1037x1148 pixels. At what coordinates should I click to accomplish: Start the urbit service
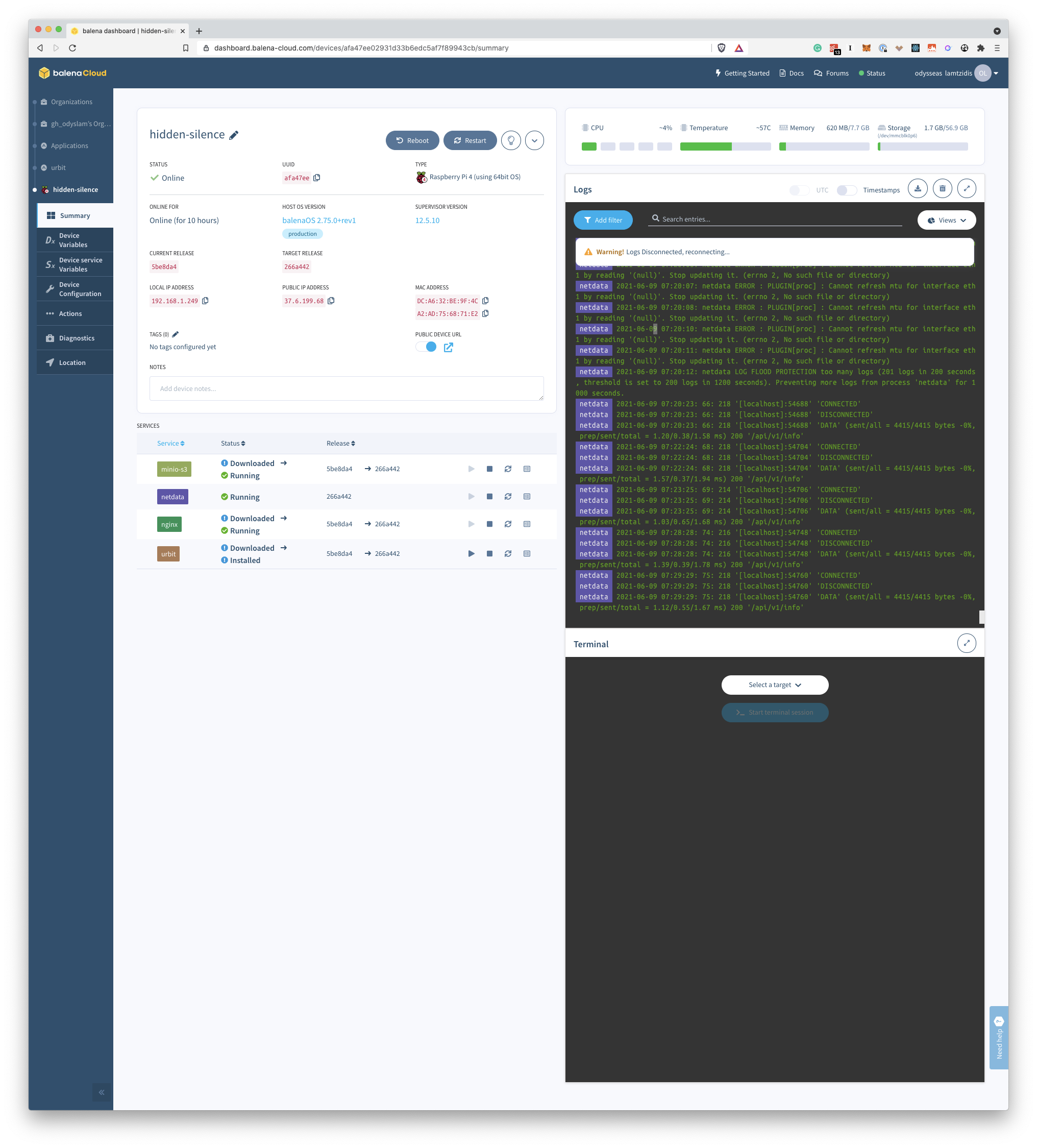pyautogui.click(x=471, y=553)
